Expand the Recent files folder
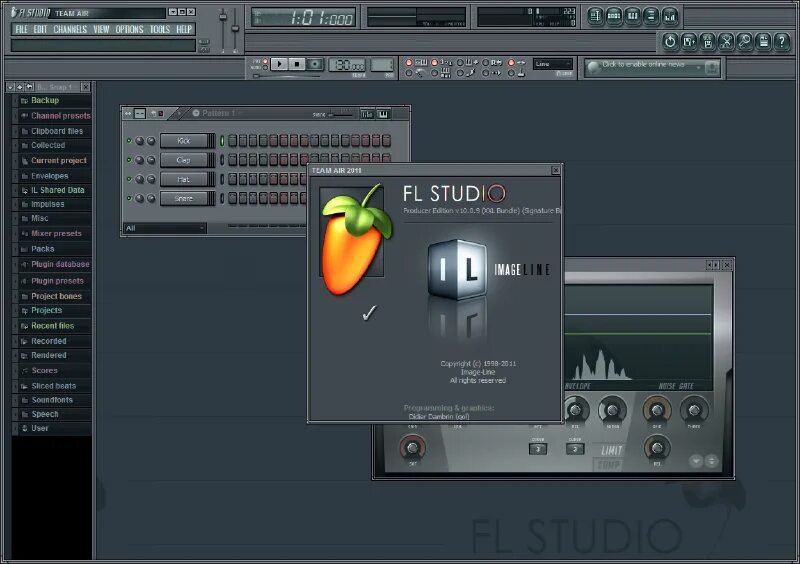 (x=51, y=326)
